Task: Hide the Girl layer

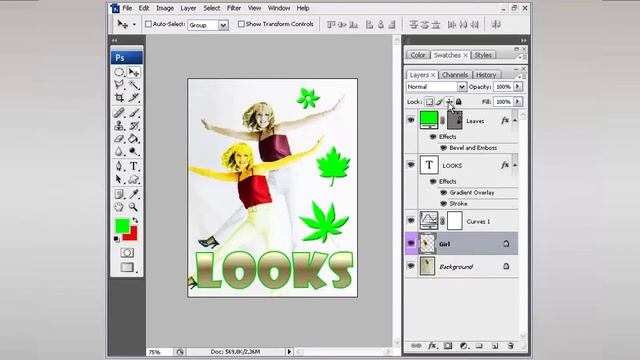Action: coord(411,243)
